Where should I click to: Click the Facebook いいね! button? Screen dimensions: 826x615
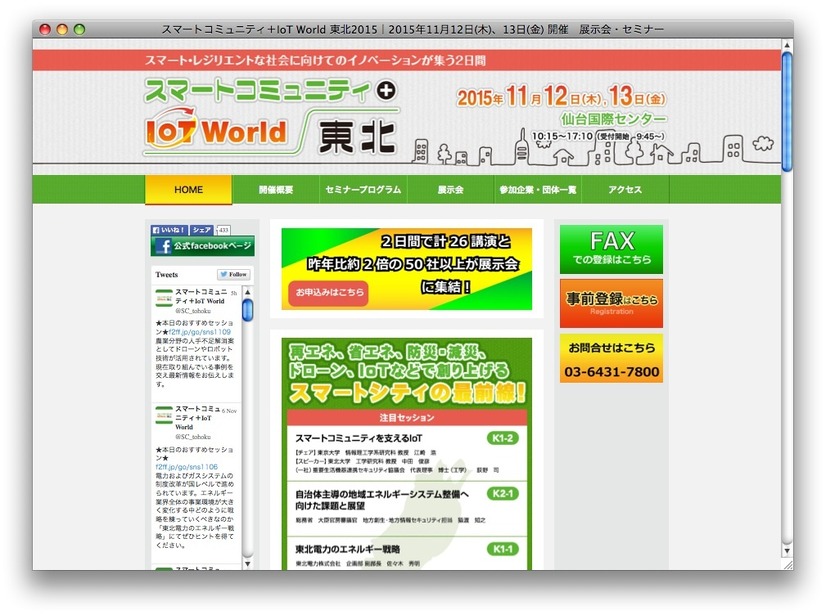tap(169, 230)
